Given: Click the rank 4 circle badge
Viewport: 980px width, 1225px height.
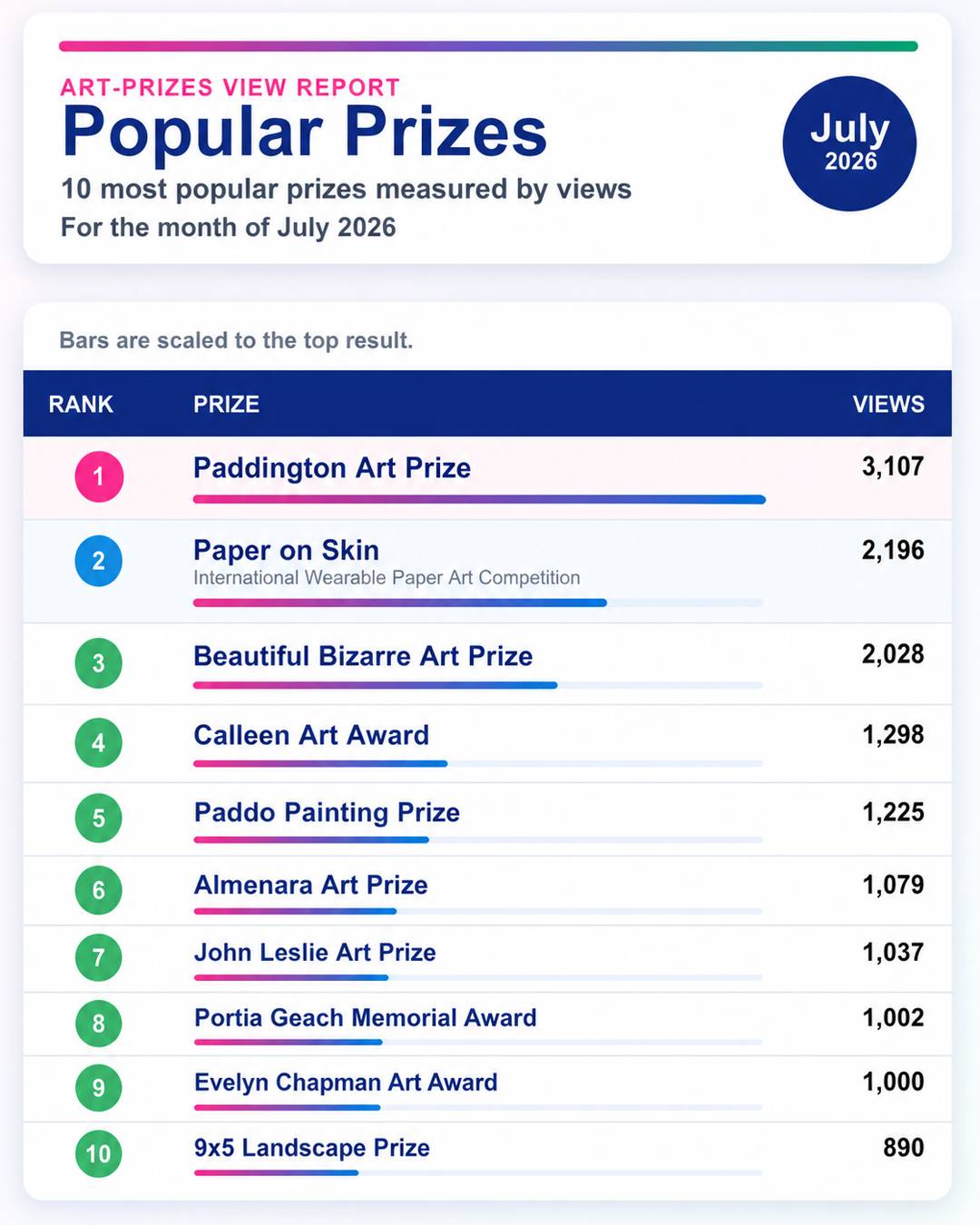Looking at the screenshot, I should (99, 742).
